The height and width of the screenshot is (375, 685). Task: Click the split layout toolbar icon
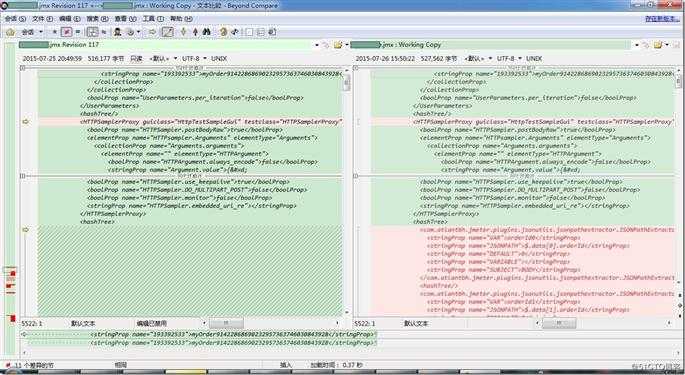coord(261,32)
